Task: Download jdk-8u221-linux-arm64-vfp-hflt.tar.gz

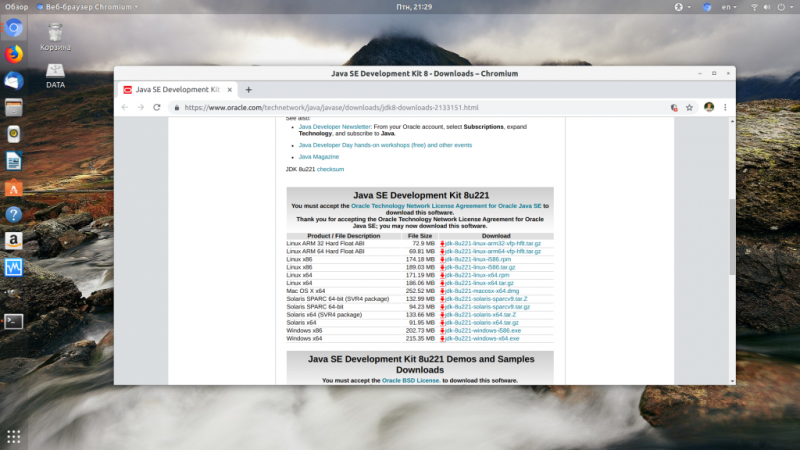Action: tap(492, 252)
